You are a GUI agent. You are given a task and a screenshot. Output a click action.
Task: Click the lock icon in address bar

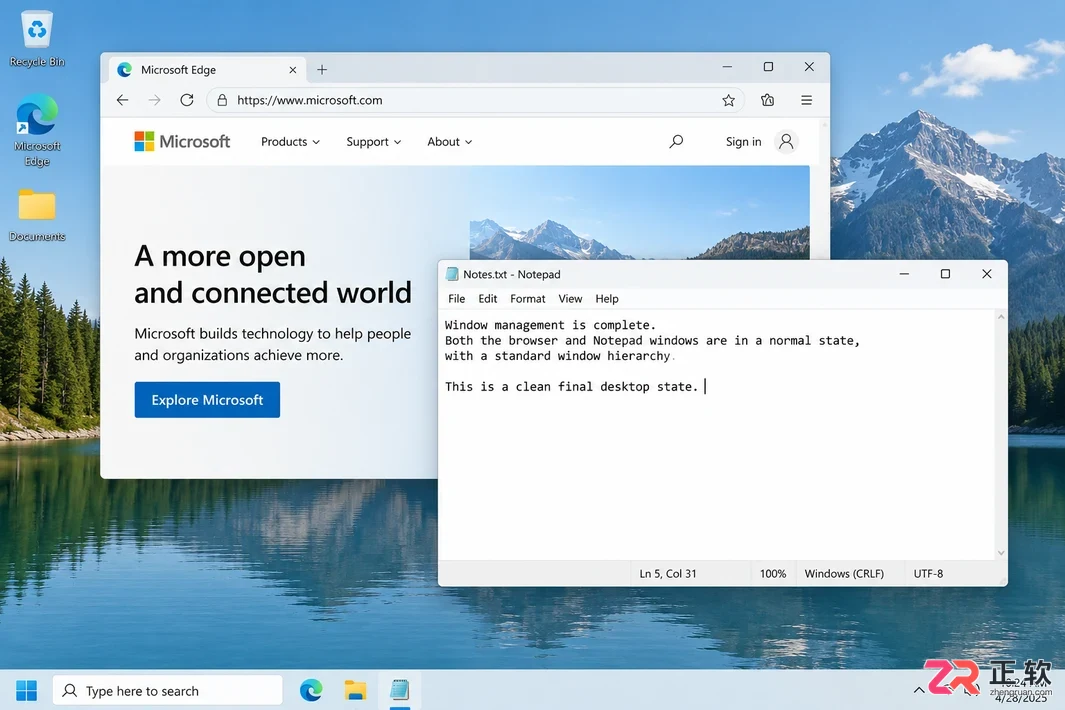[x=222, y=100]
